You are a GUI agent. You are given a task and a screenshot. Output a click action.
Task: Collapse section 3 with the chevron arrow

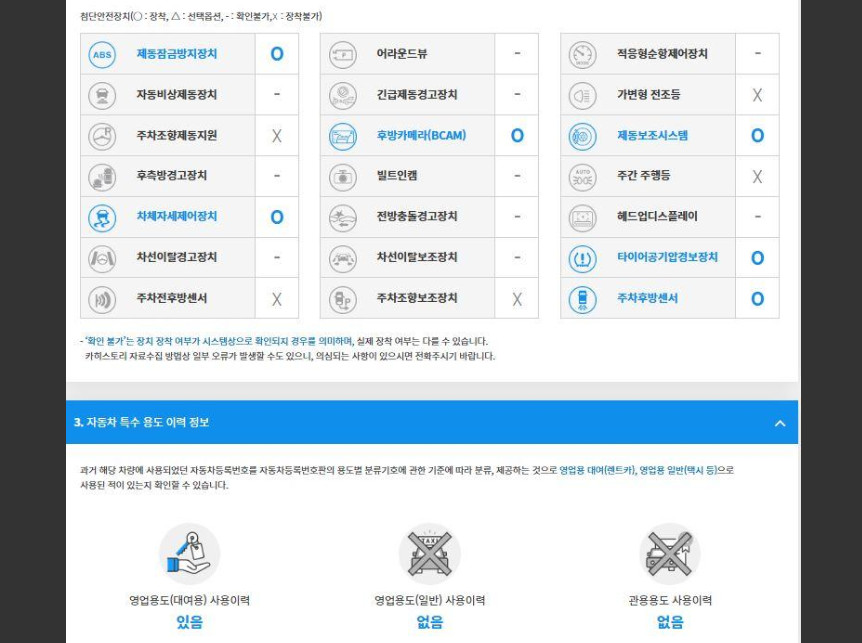(780, 423)
